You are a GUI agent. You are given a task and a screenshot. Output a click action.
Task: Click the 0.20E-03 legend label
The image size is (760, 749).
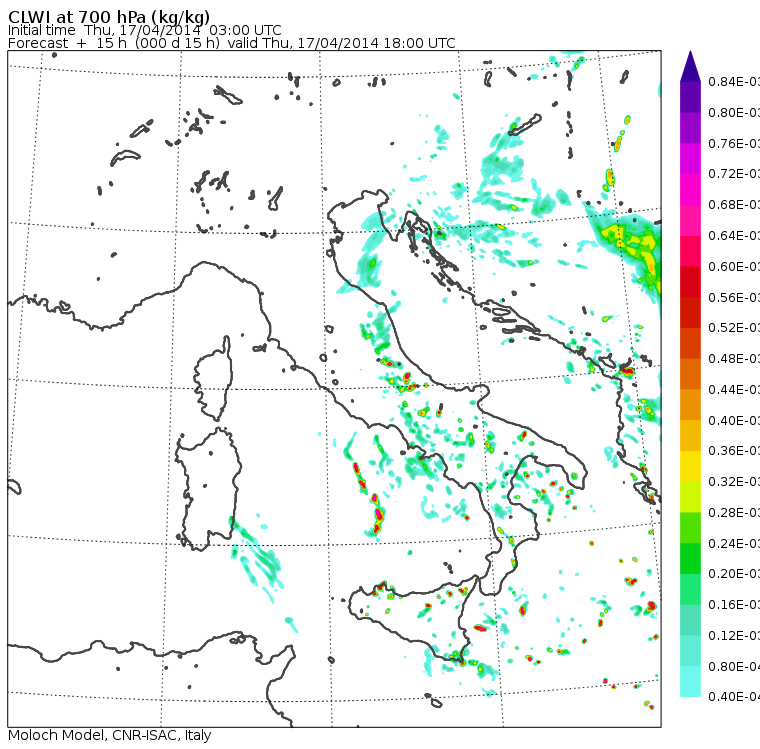(x=734, y=574)
